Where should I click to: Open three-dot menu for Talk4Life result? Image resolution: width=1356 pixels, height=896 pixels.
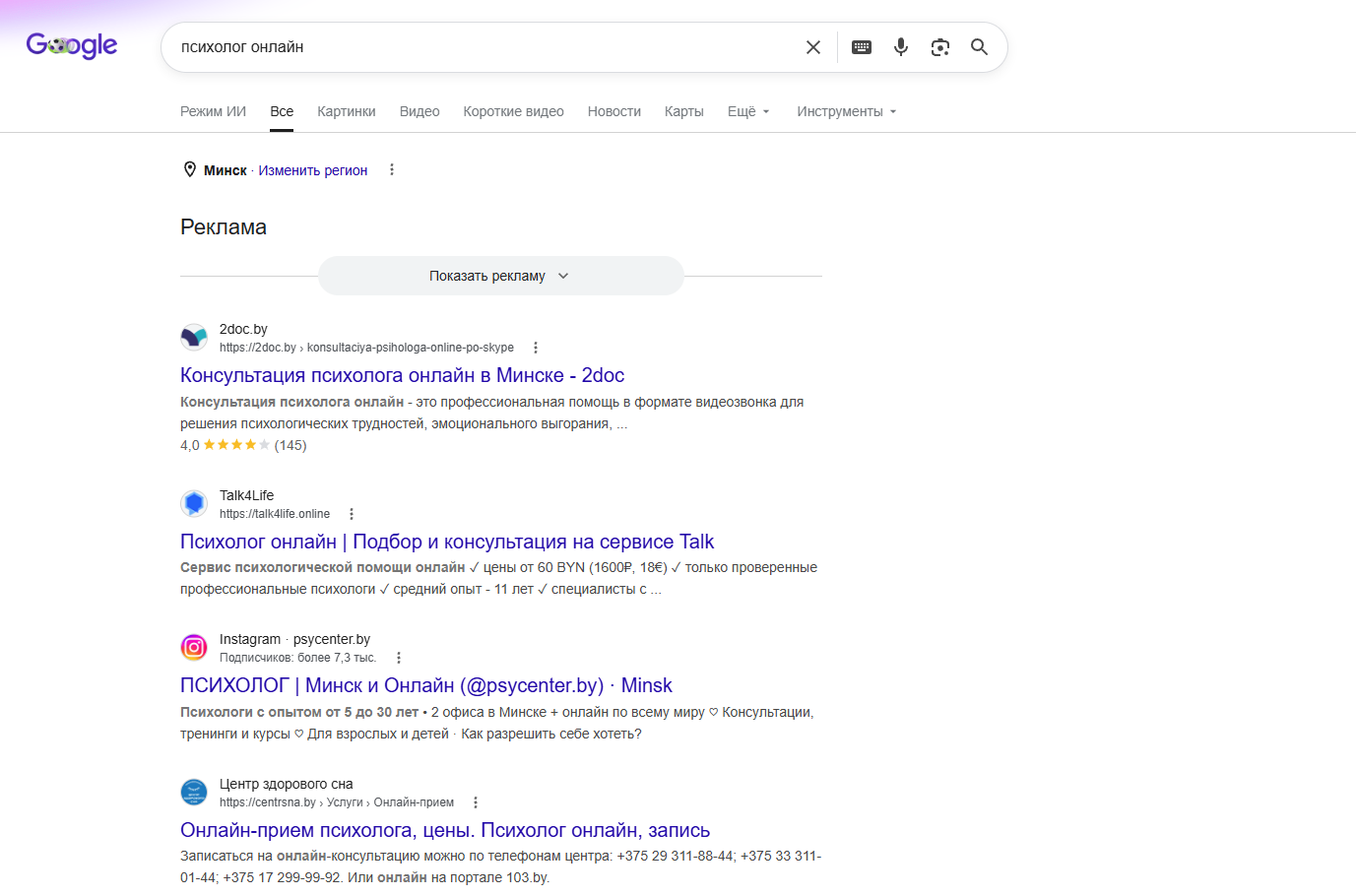click(x=352, y=514)
